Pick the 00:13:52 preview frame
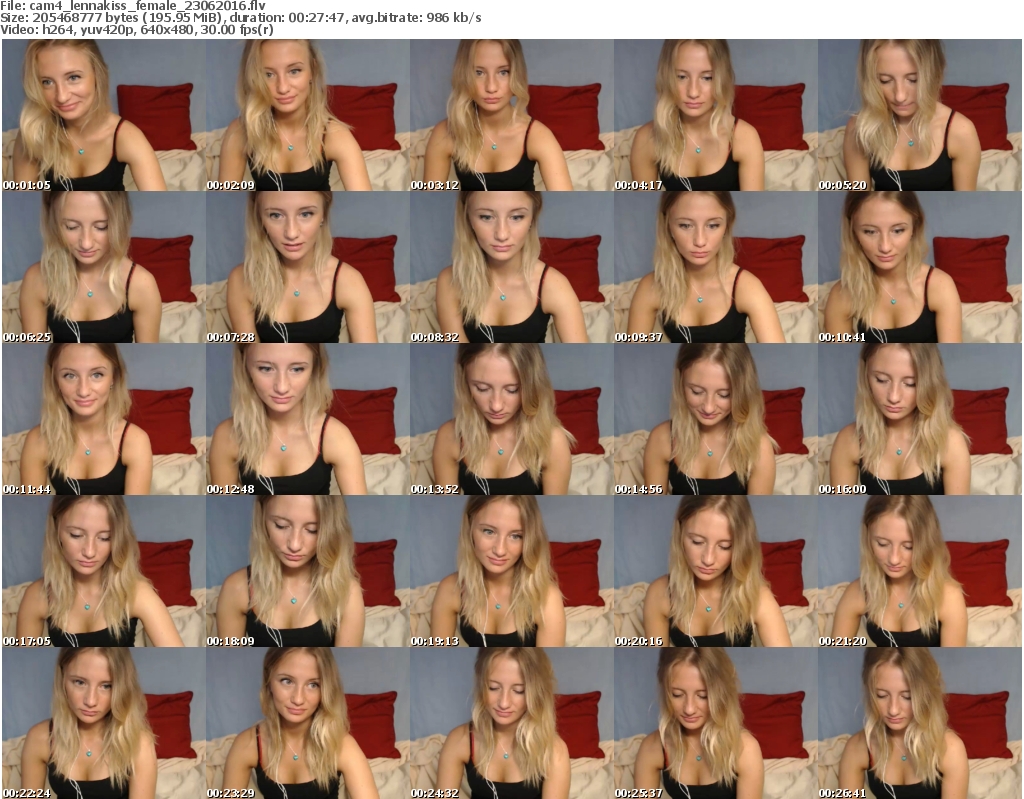1024x799 pixels. point(511,419)
